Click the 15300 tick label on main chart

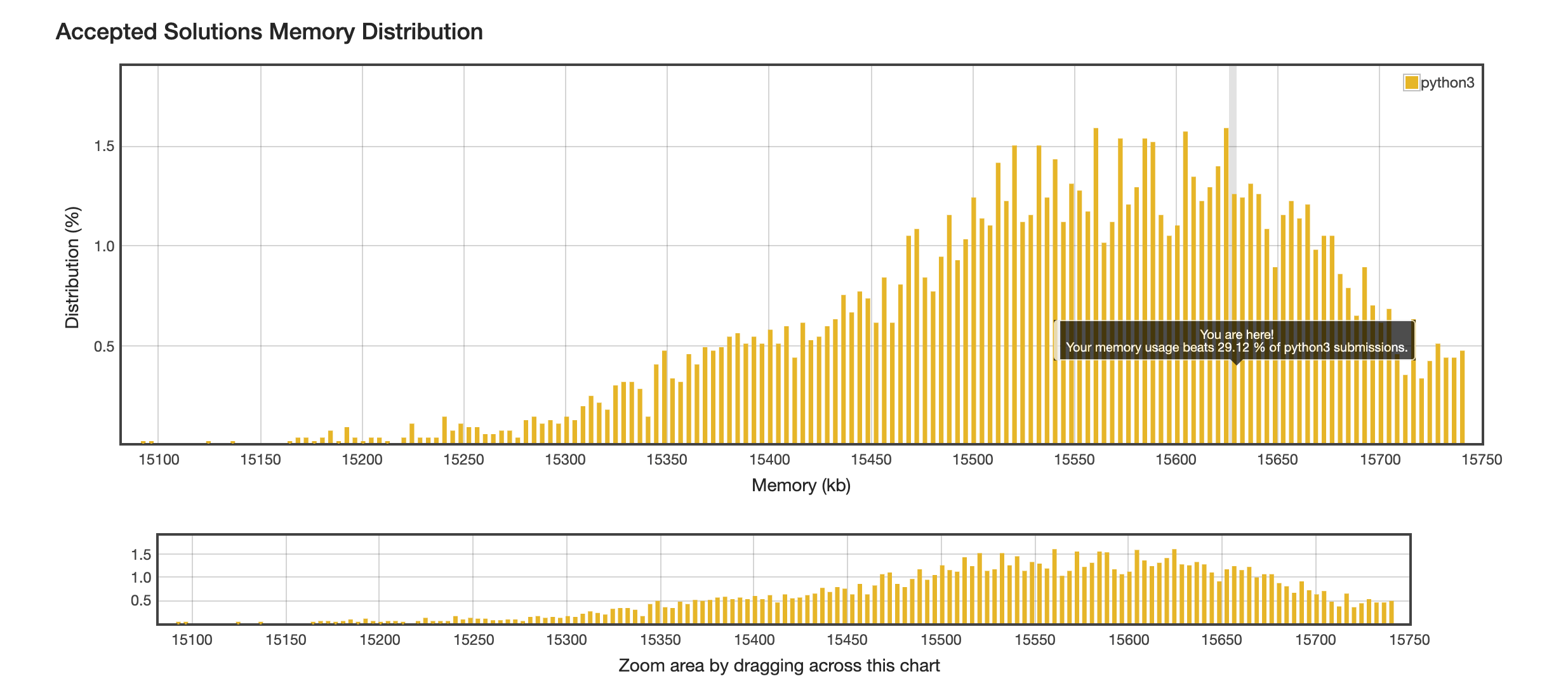click(565, 460)
